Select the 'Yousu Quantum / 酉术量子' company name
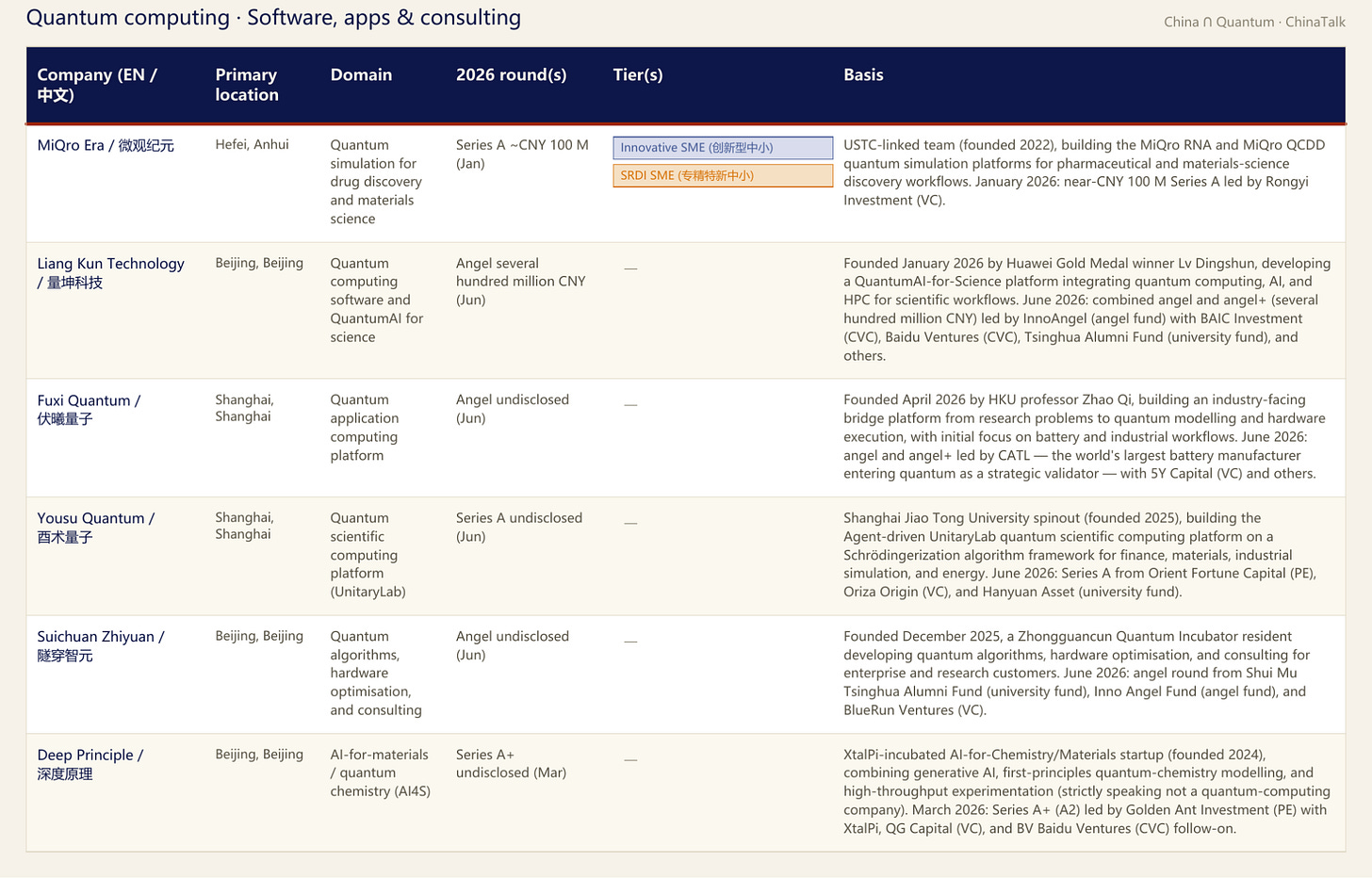1372x878 pixels. tap(96, 528)
